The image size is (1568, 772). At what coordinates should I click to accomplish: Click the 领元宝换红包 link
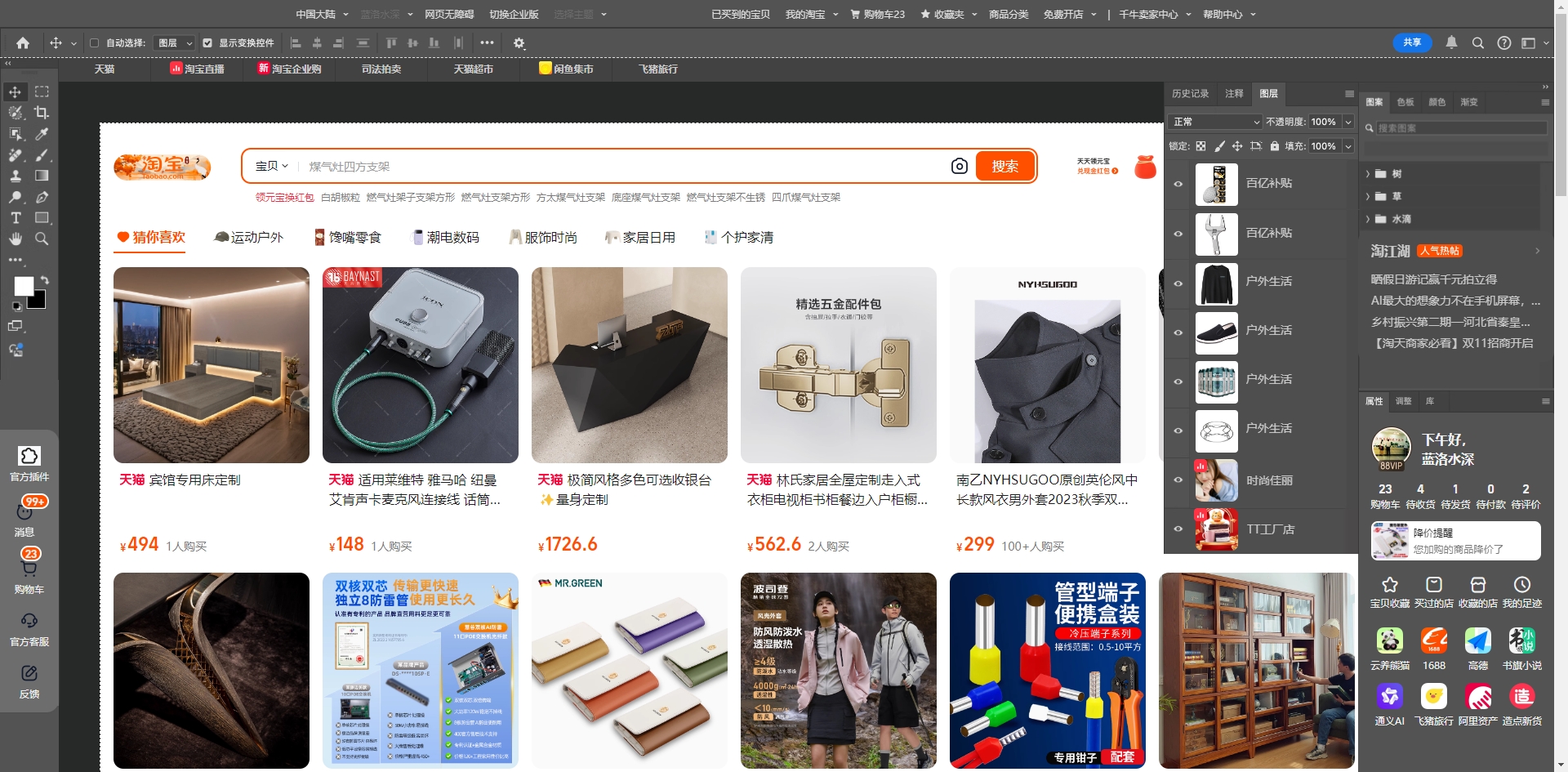[x=284, y=198]
